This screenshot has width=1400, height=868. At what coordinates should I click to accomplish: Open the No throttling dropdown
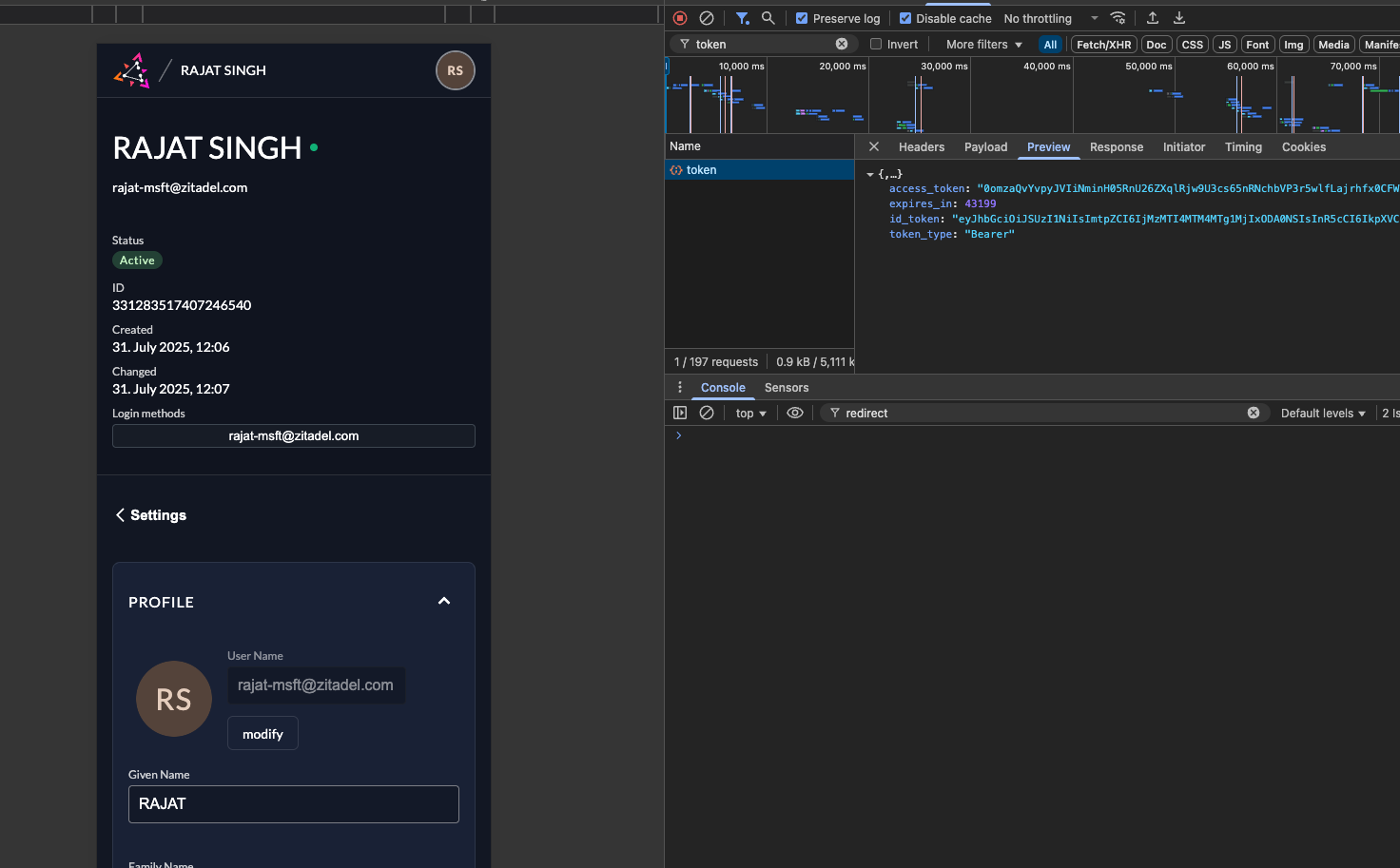click(1051, 18)
